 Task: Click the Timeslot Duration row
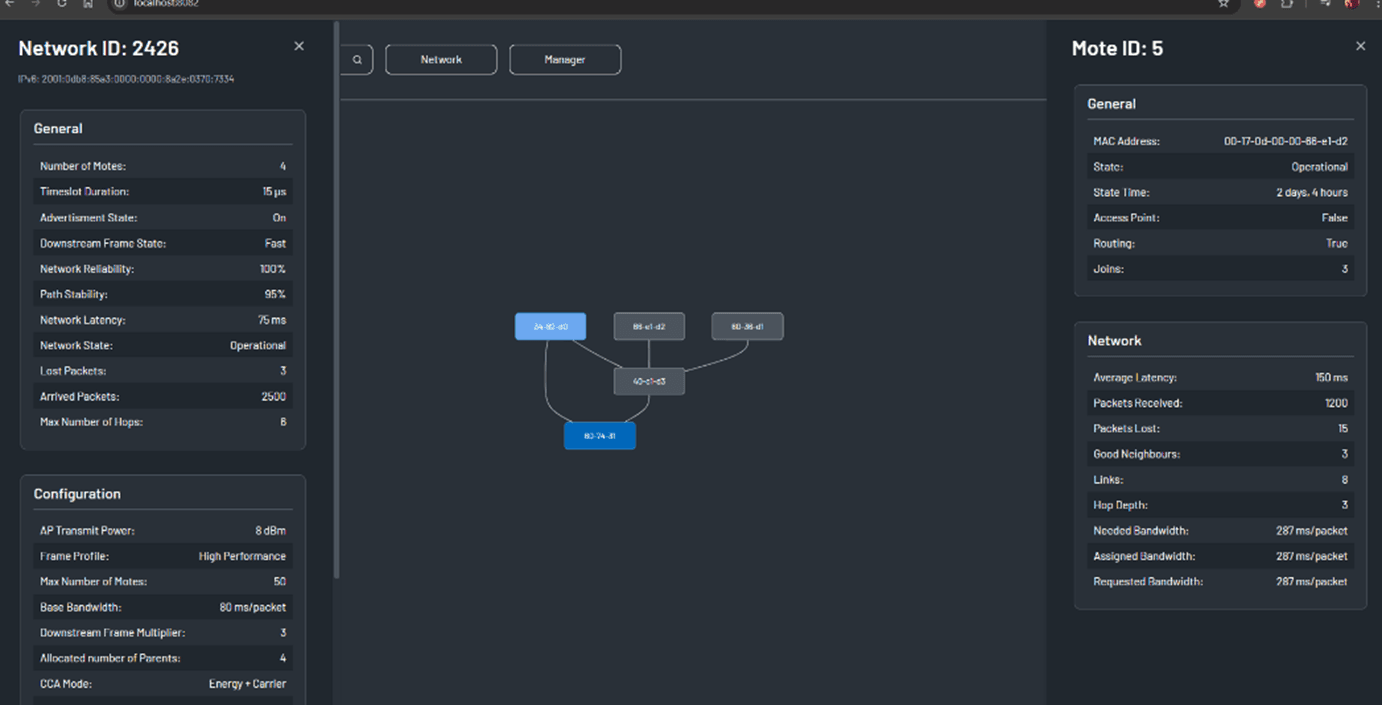163,192
